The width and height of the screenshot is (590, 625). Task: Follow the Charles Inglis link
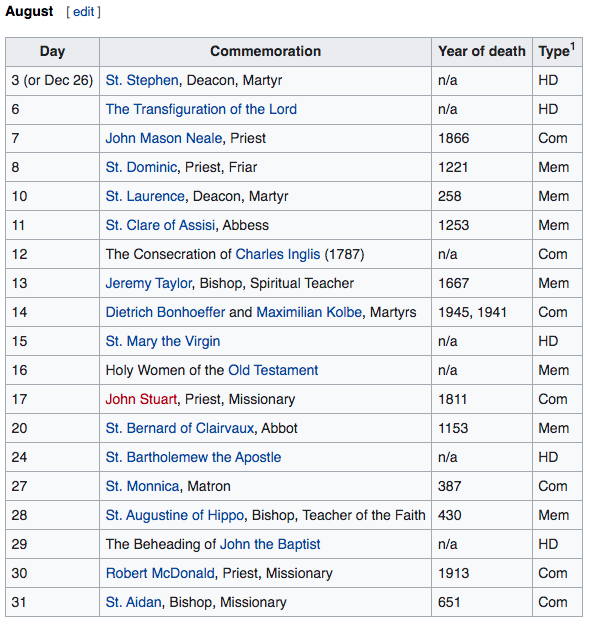point(278,254)
